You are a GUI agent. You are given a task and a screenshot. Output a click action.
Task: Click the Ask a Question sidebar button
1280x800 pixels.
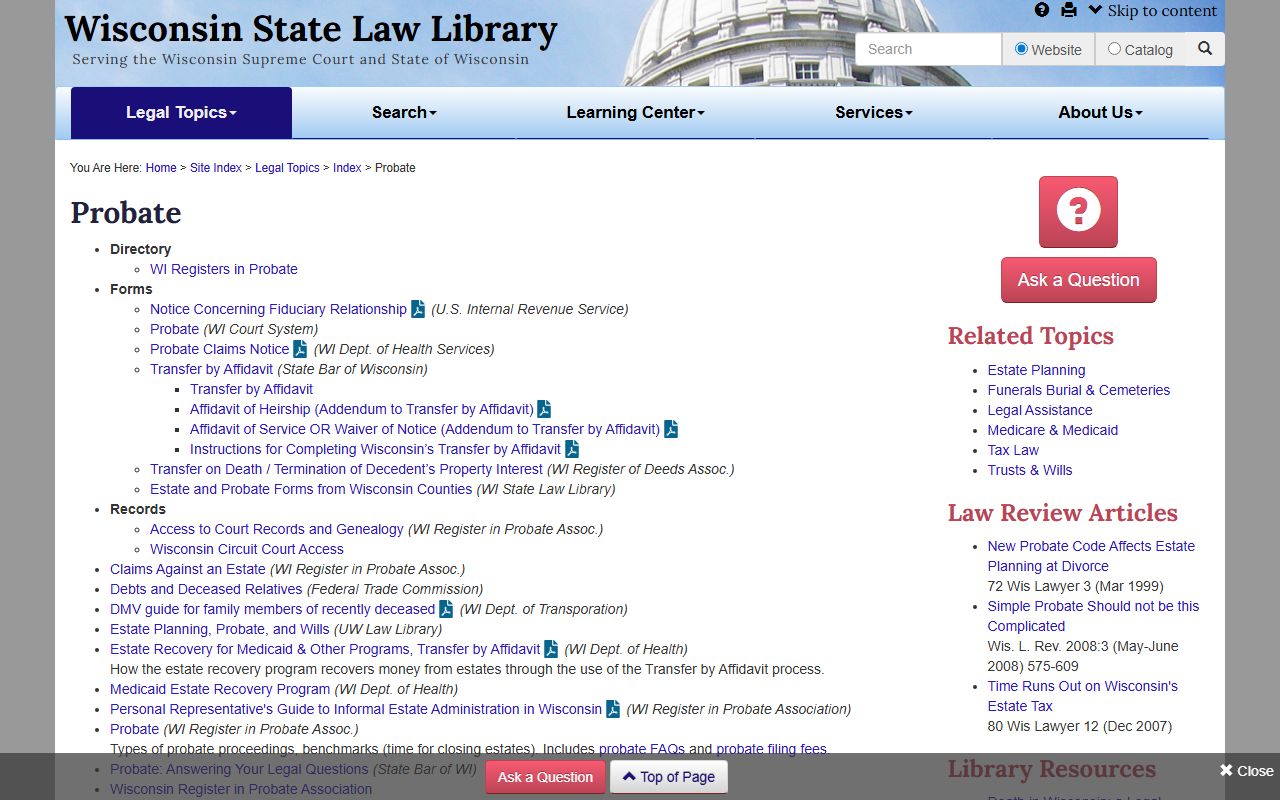pyautogui.click(x=1078, y=280)
